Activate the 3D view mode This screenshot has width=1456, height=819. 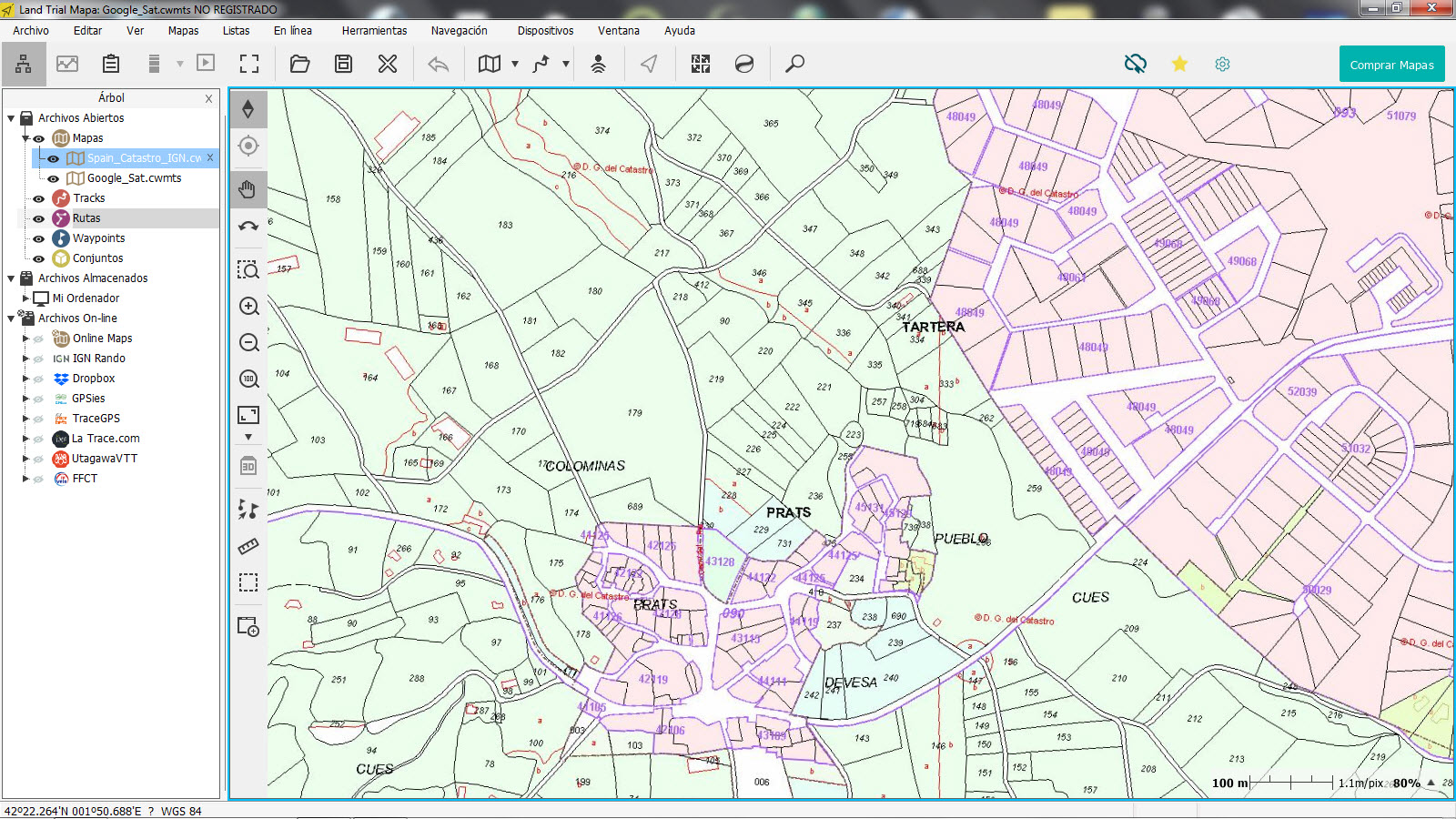(248, 467)
